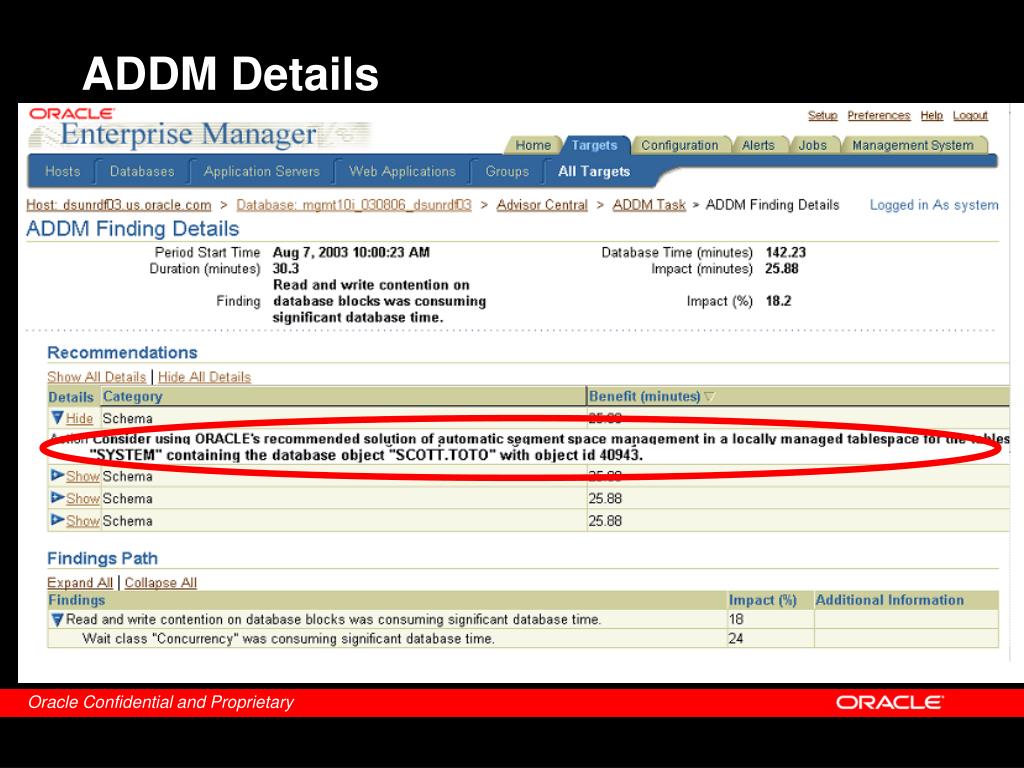
Task: Select the impact percent value 18.2
Action: point(778,301)
